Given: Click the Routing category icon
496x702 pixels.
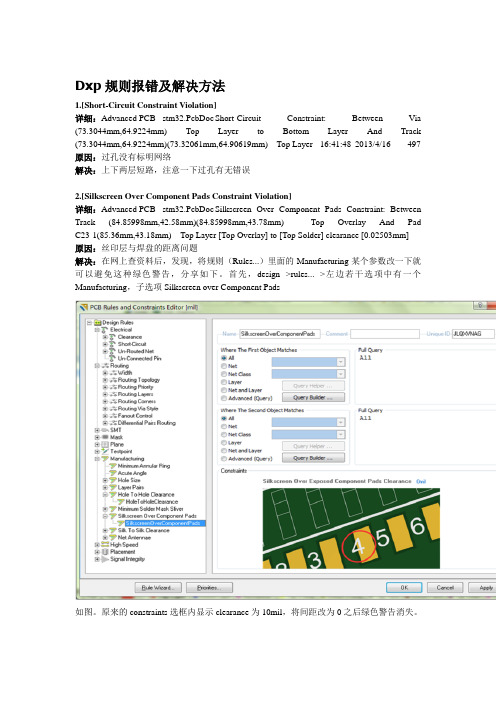Looking at the screenshot, I should pyautogui.click(x=105, y=365).
